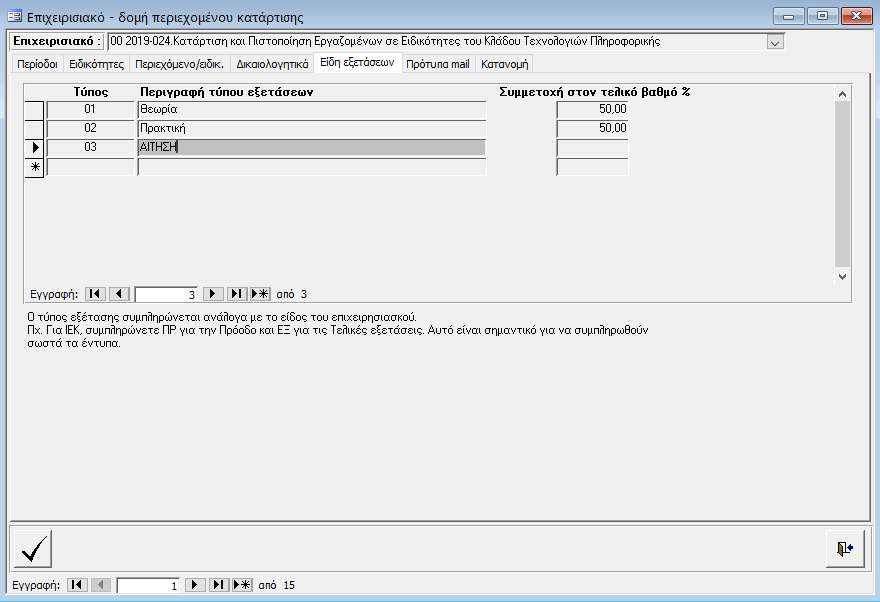Click the Θεωρία description field
The image size is (880, 602).
pyautogui.click(x=311, y=109)
